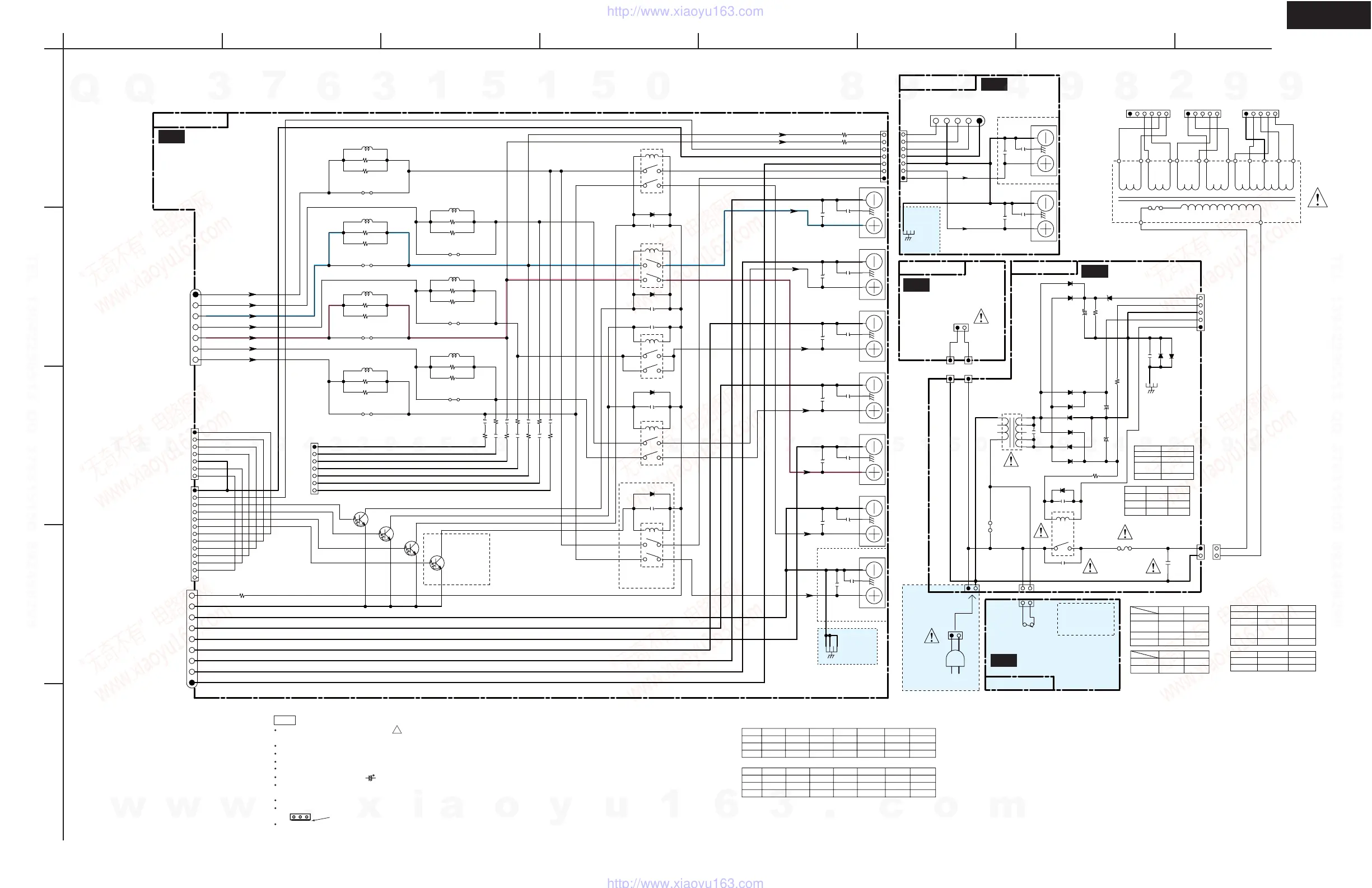The height and width of the screenshot is (888, 1372).
Task: Click the chassis ground symbol below the twin diodes
Action: 1151,389
